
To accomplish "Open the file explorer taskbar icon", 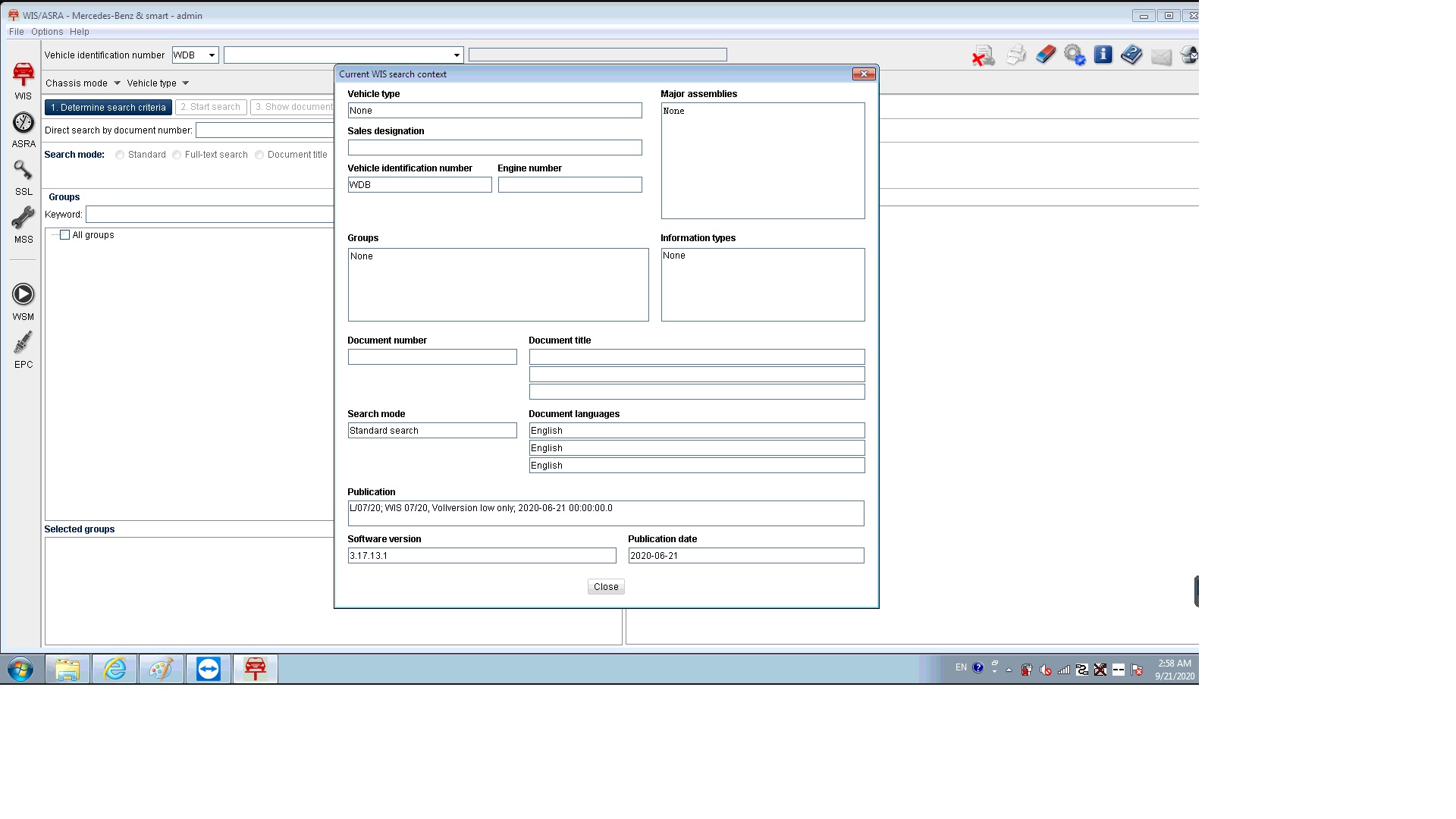I will pos(67,670).
